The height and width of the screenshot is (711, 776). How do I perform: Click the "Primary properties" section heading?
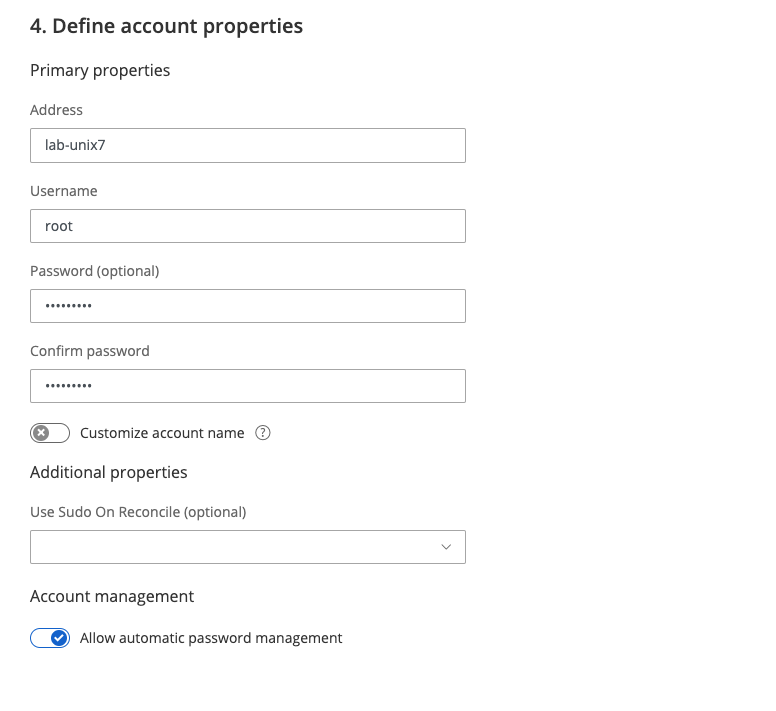pos(100,70)
